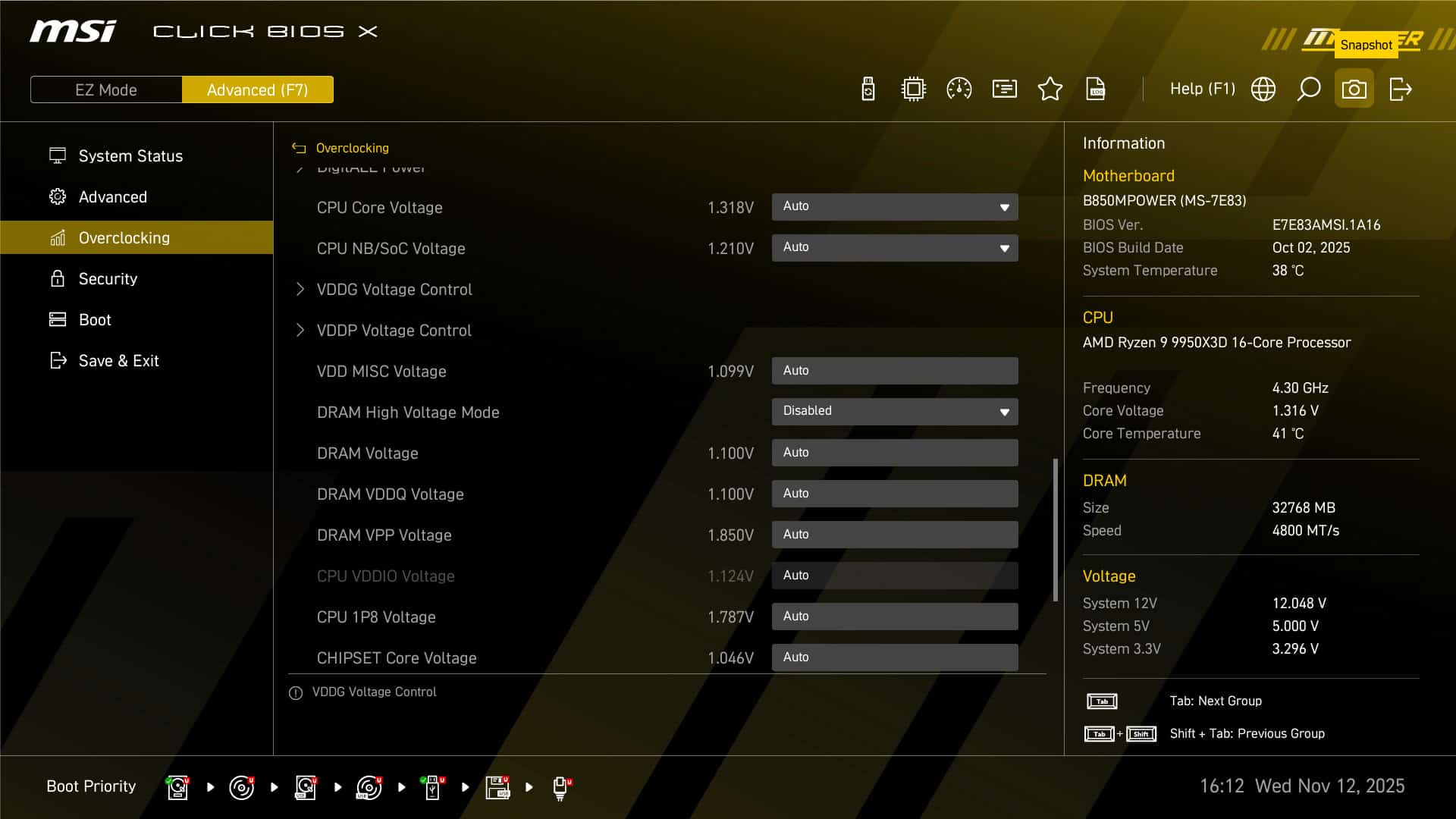Open Help (F1)
1456x819 pixels.
click(1202, 89)
